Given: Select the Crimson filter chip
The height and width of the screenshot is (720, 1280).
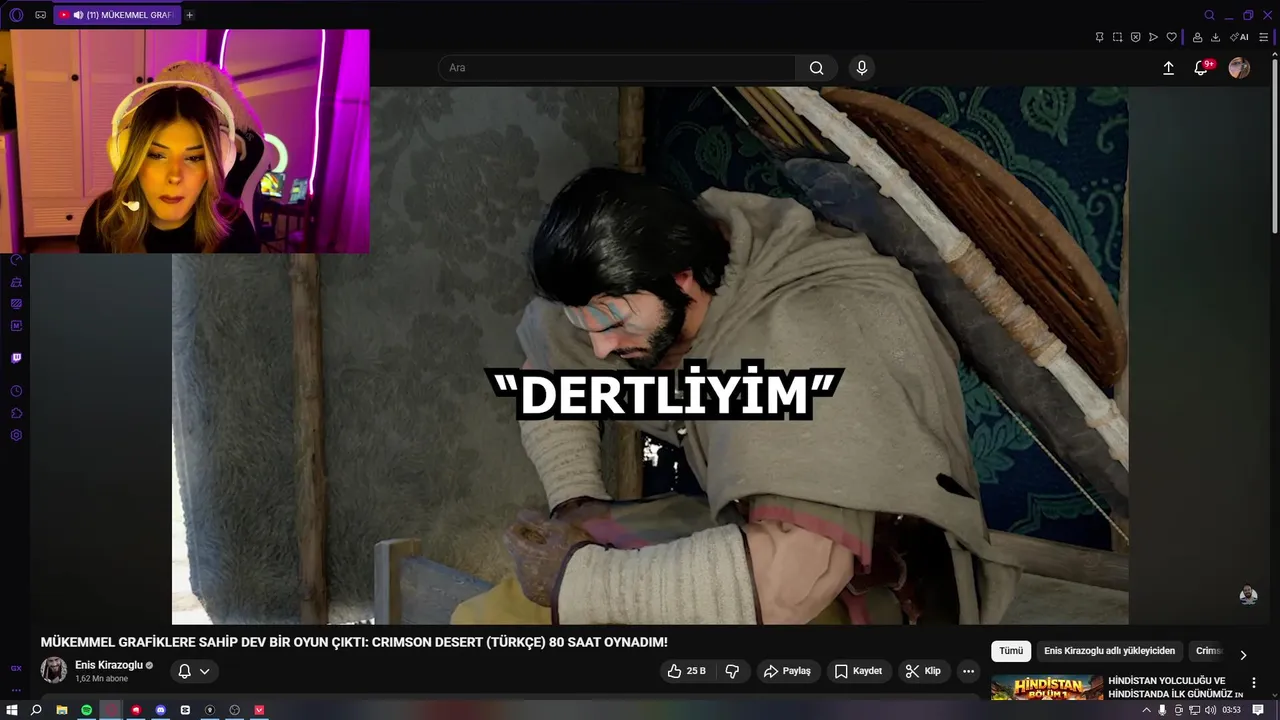Looking at the screenshot, I should pyautogui.click(x=1209, y=651).
